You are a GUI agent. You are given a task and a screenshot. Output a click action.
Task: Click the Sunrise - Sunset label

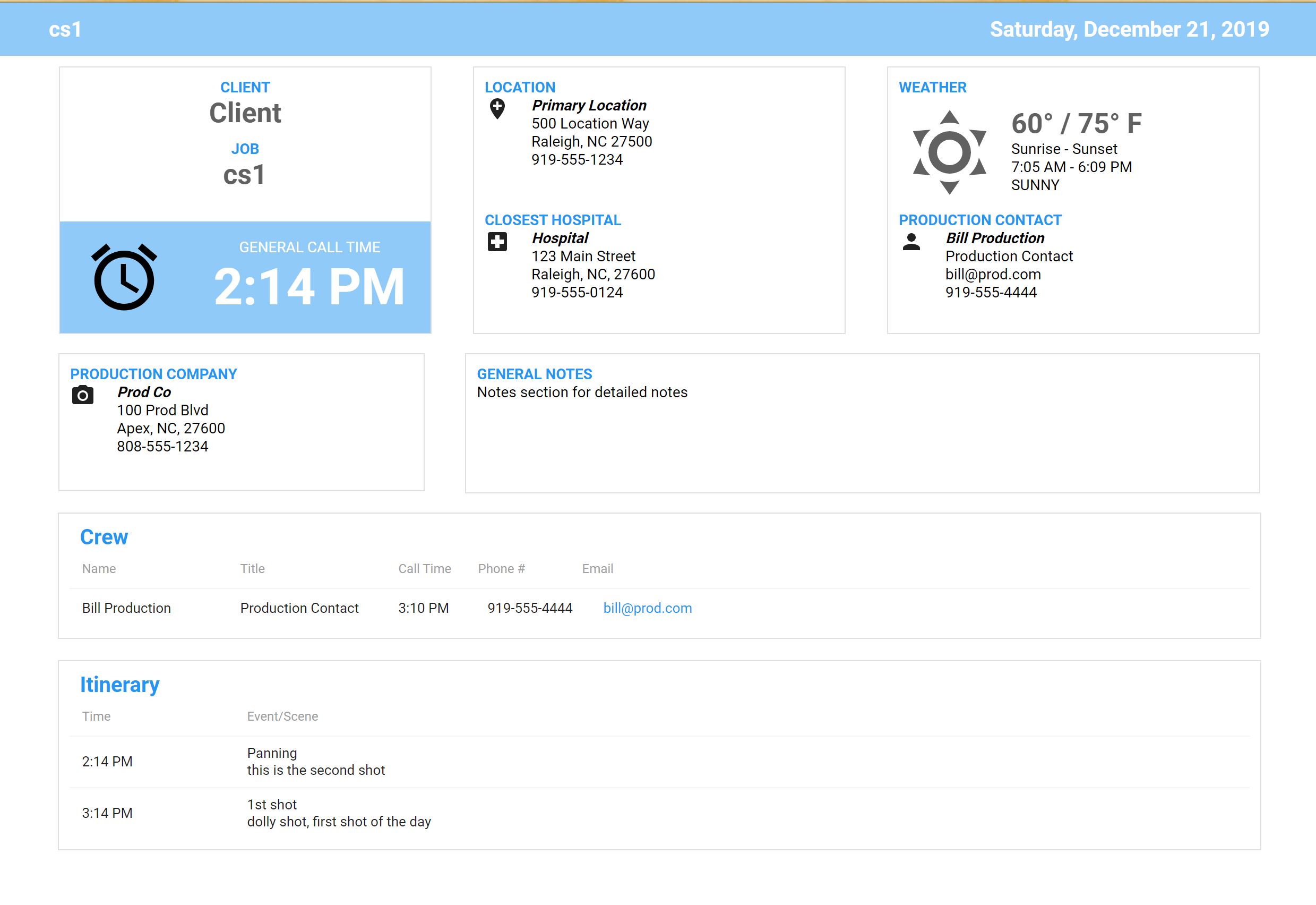[x=1064, y=149]
